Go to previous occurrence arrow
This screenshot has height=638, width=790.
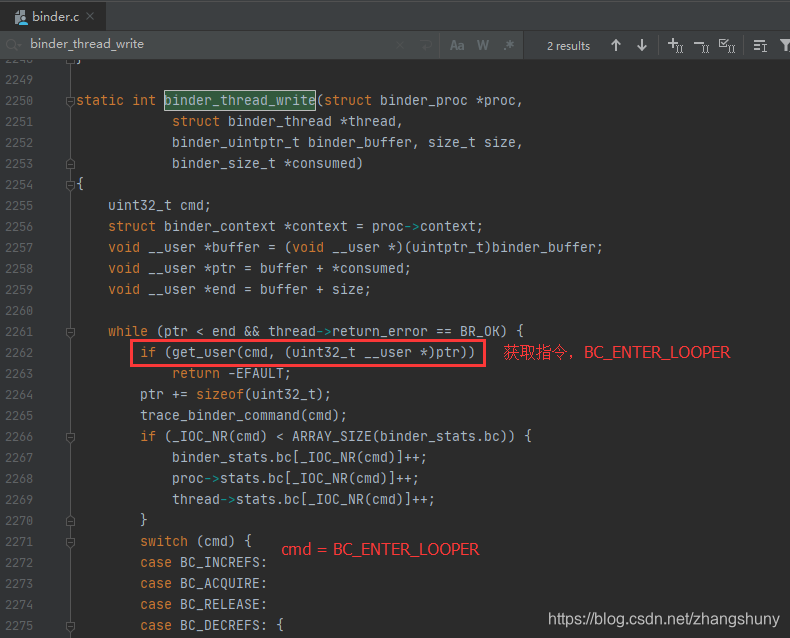coord(616,45)
